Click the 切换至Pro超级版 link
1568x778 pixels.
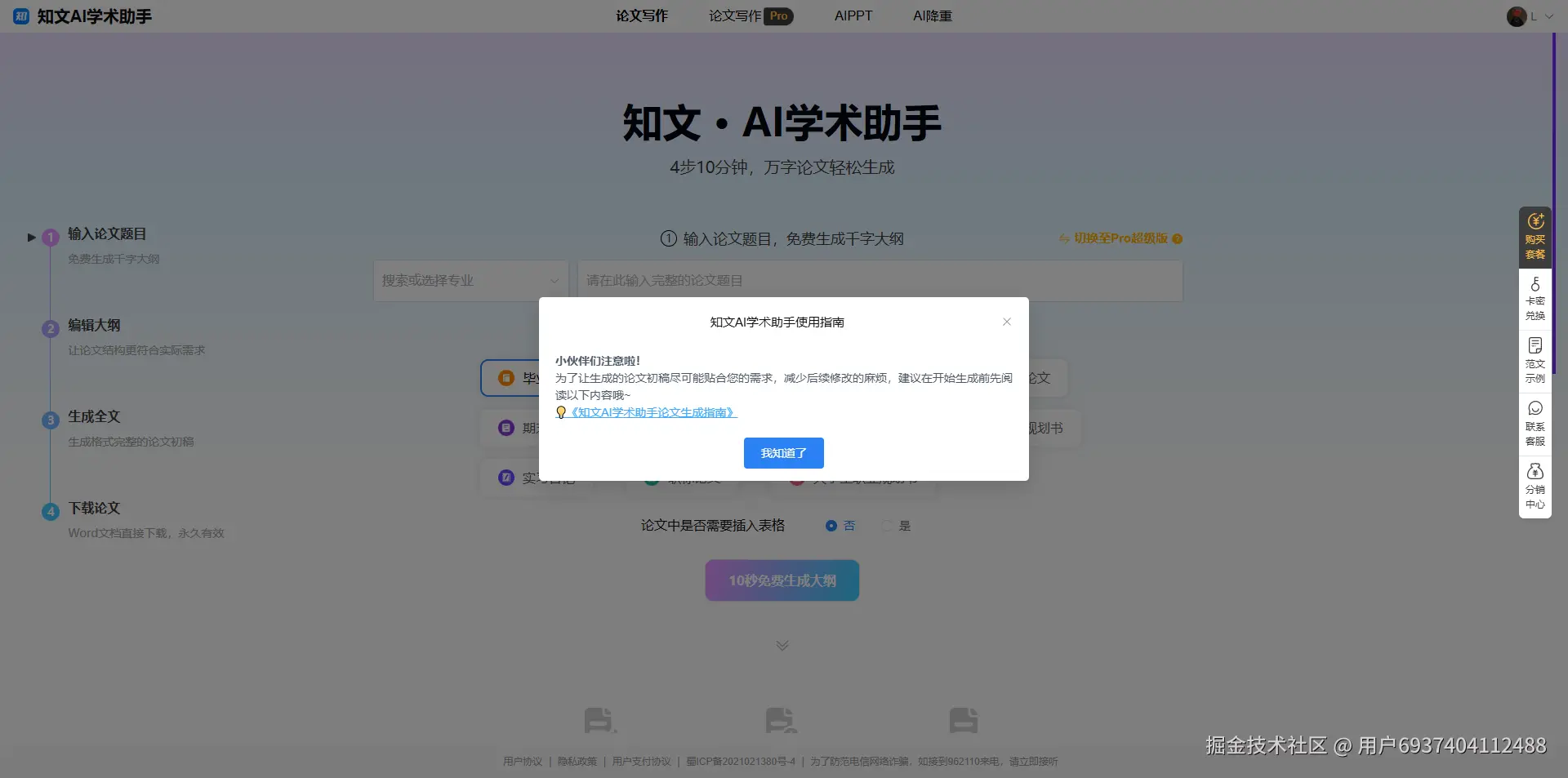(1119, 238)
